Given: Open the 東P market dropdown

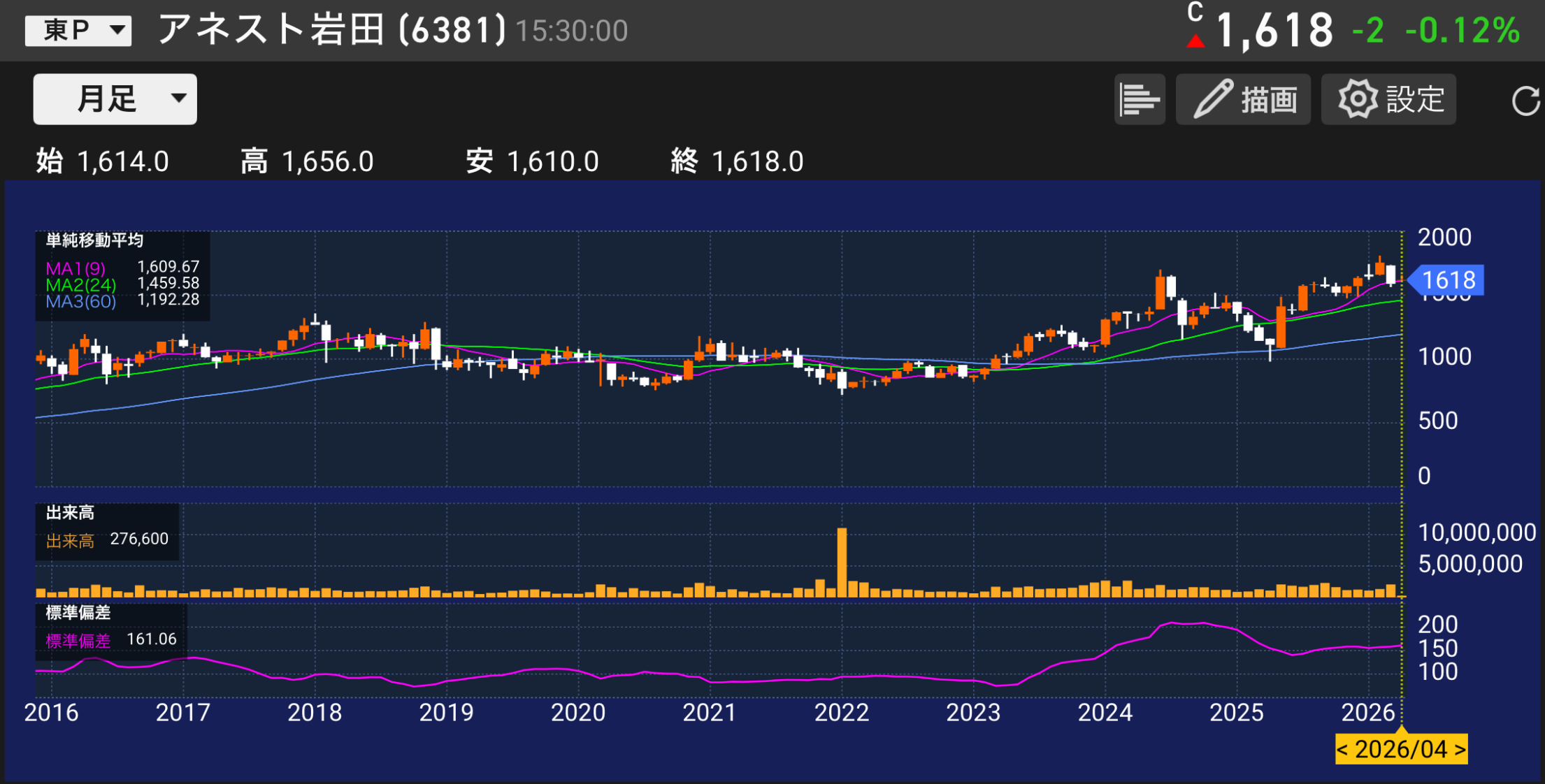Looking at the screenshot, I should 77,30.
